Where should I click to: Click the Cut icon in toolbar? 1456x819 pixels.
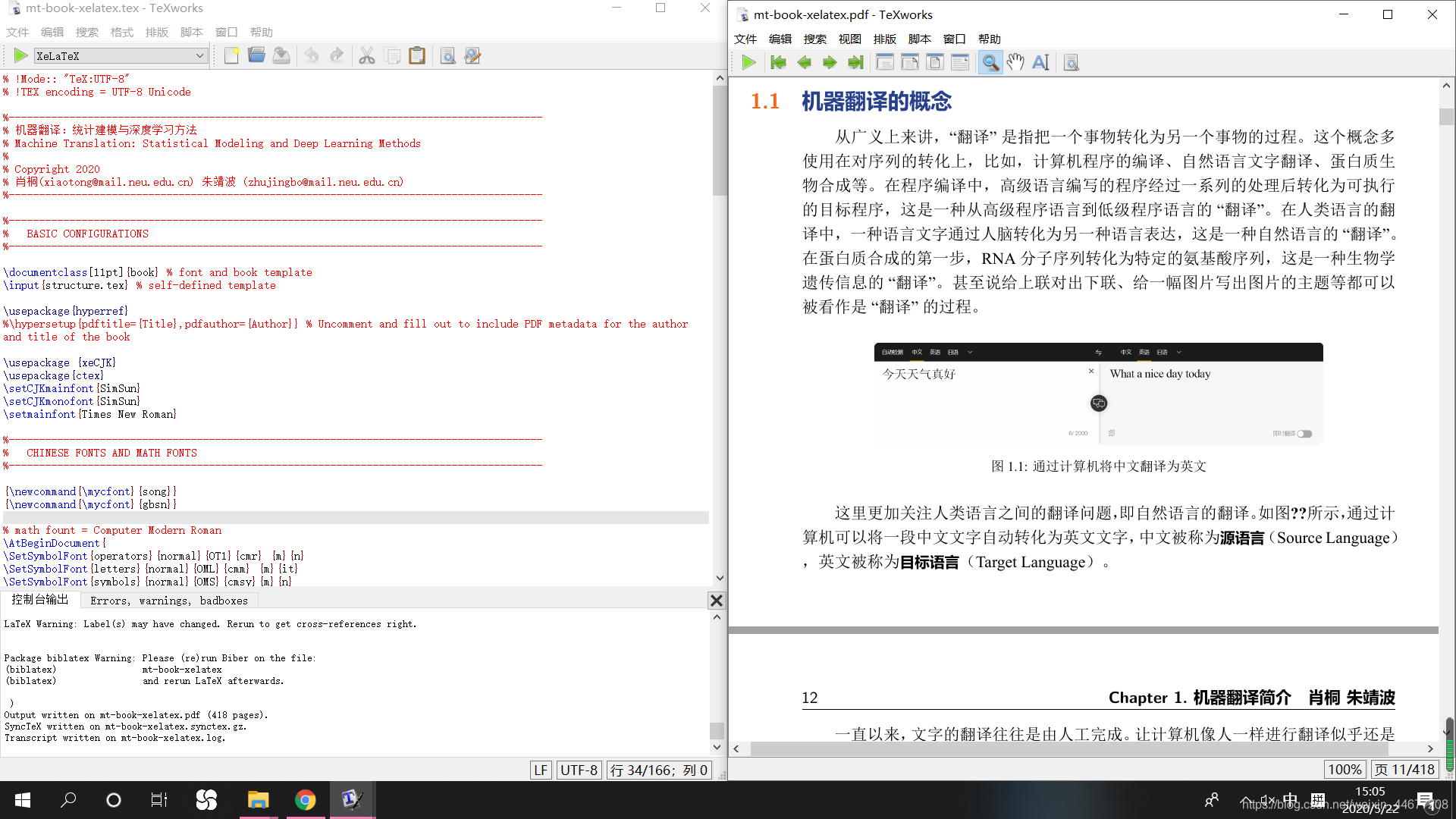point(366,55)
